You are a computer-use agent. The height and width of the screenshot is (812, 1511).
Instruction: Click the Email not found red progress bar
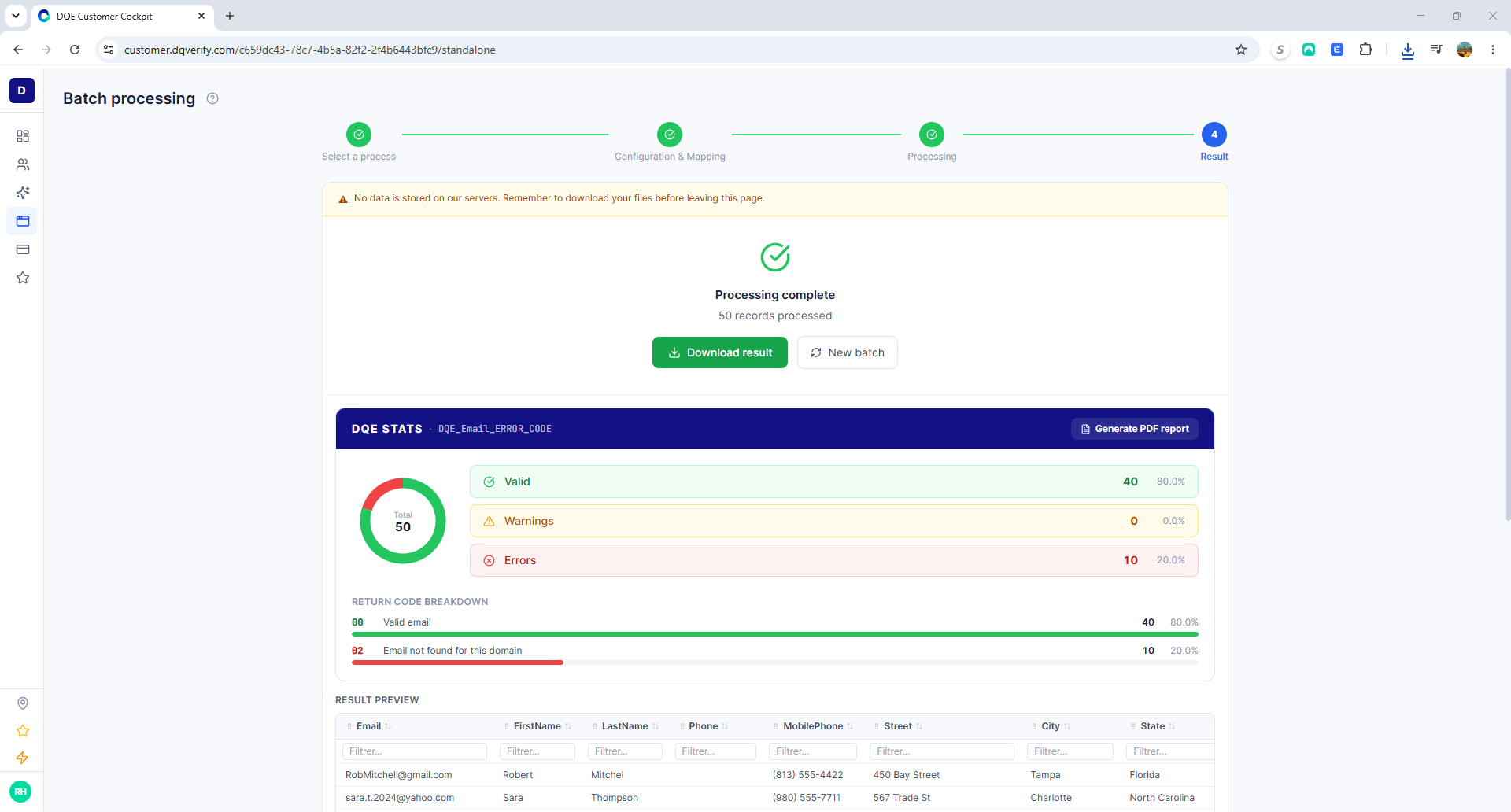[x=457, y=663]
